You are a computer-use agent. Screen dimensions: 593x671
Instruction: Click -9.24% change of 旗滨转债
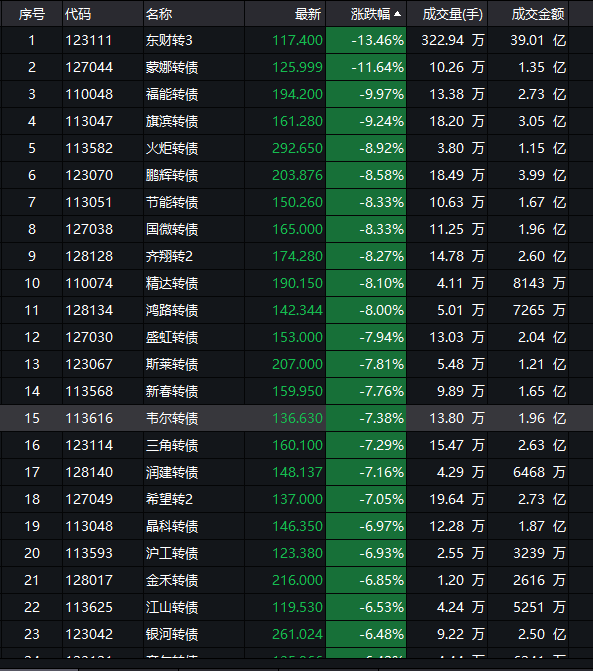coord(382,121)
